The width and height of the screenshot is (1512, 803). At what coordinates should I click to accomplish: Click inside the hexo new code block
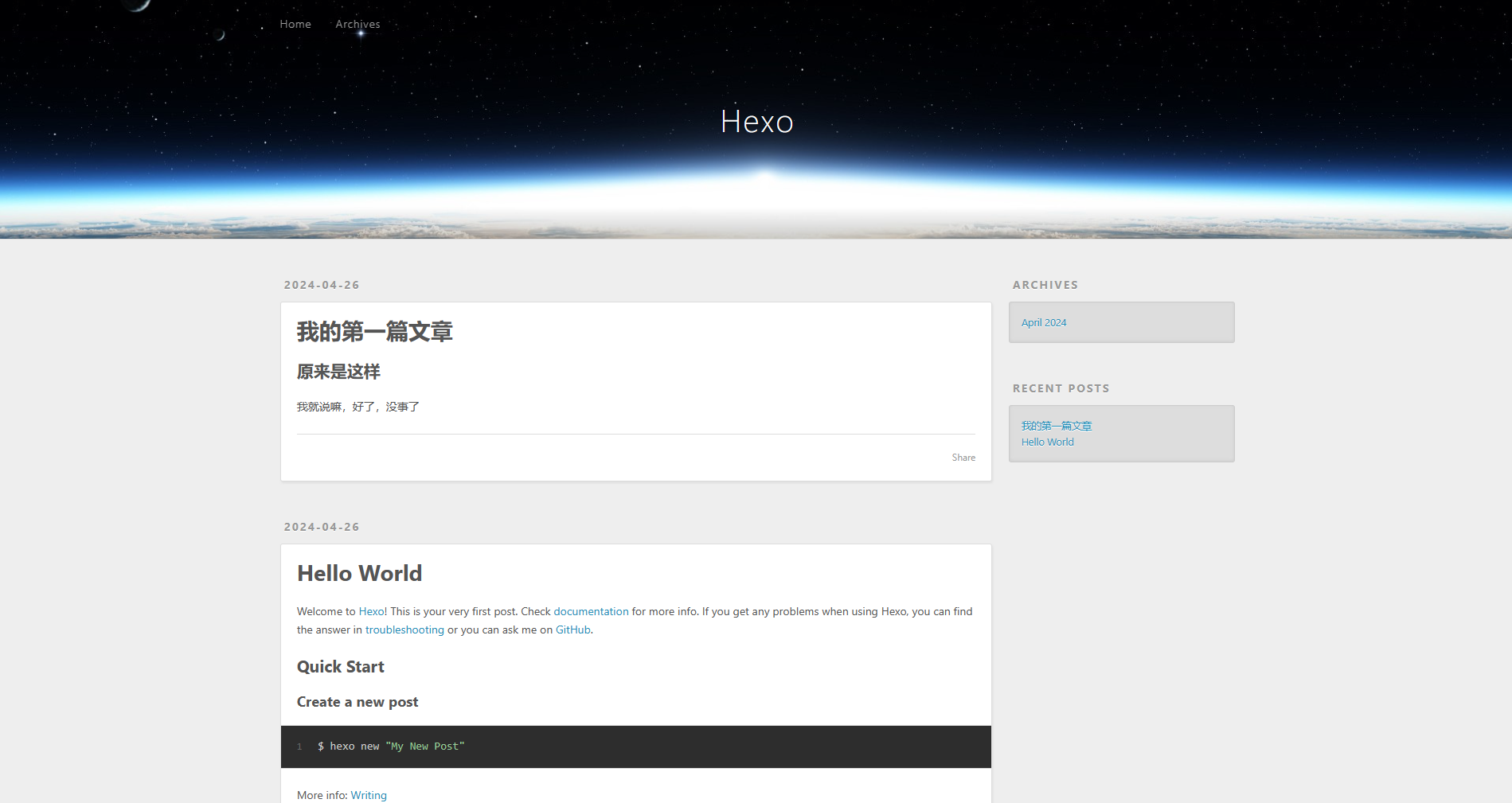click(635, 746)
